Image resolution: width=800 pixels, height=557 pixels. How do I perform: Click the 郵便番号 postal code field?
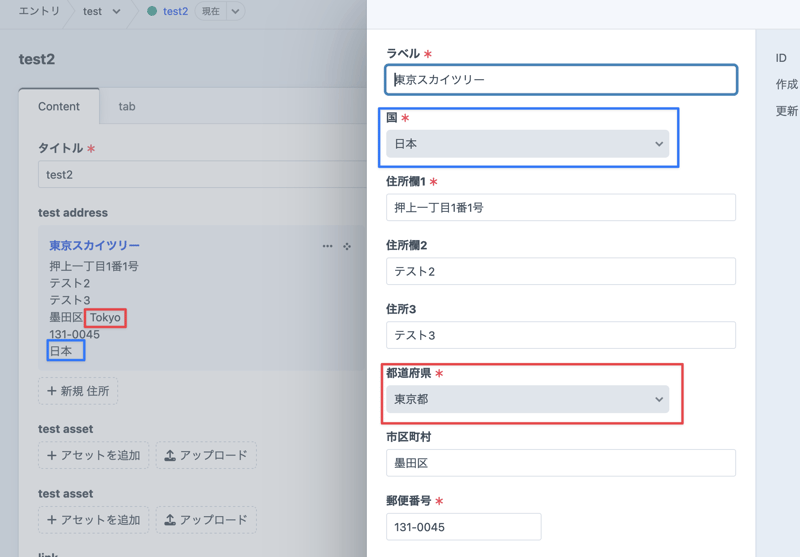pos(463,527)
